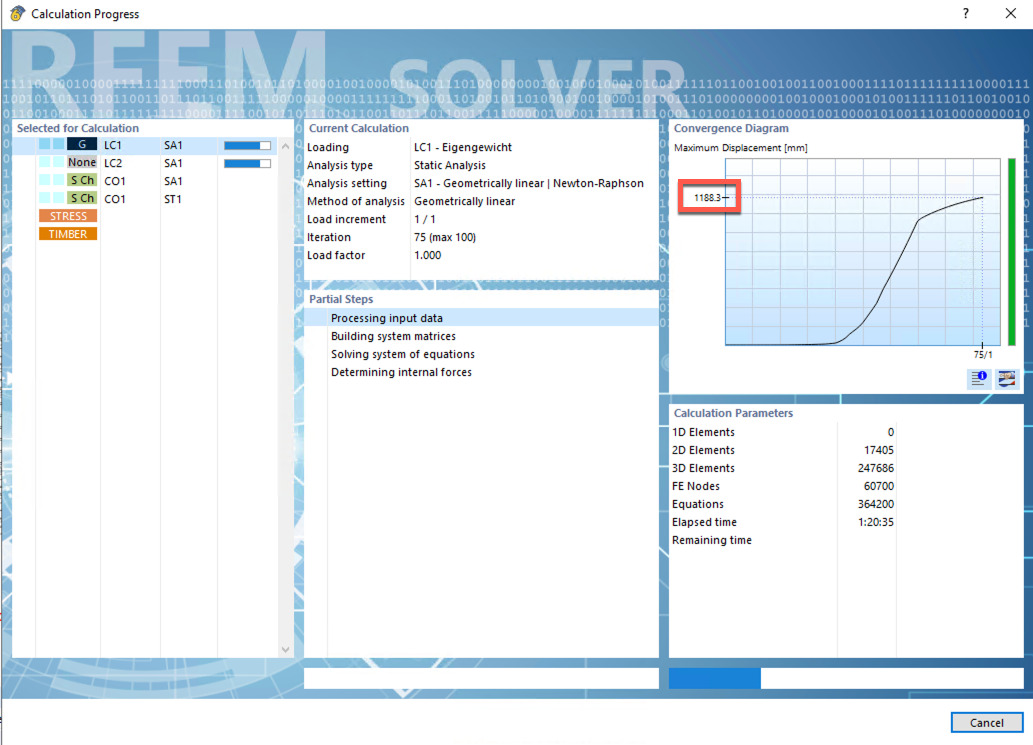Select the Solving system of equations step
This screenshot has height=745, width=1033.
click(x=403, y=354)
